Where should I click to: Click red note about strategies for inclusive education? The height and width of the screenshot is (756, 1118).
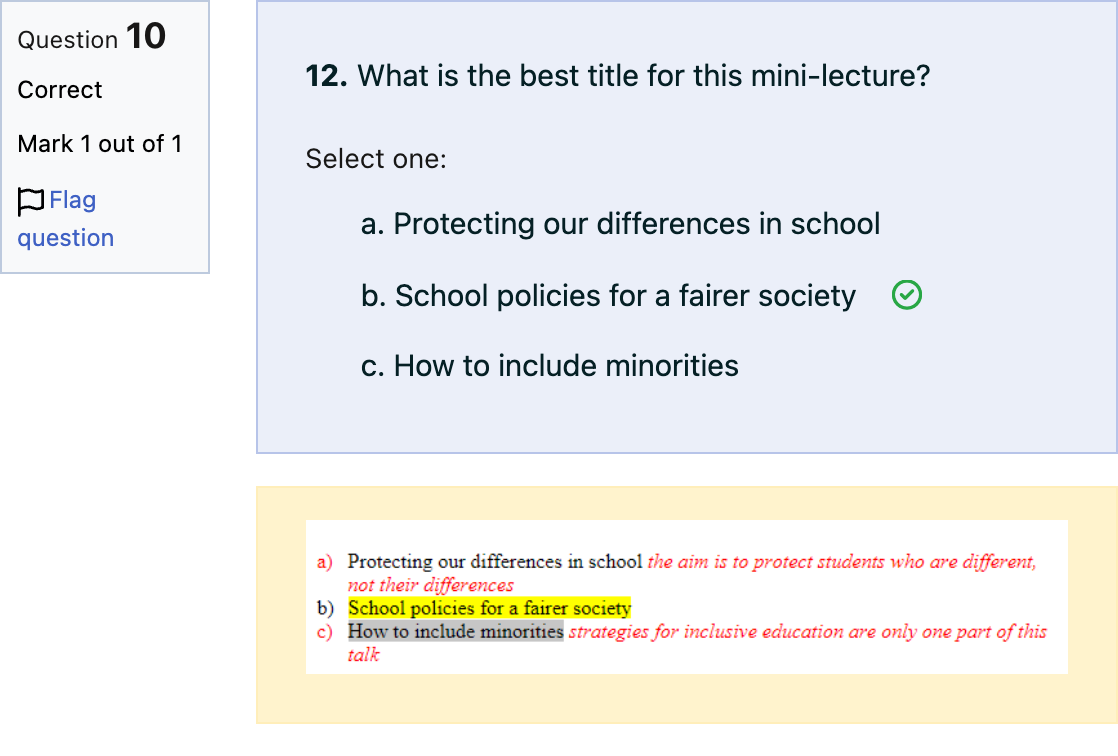coord(697,643)
